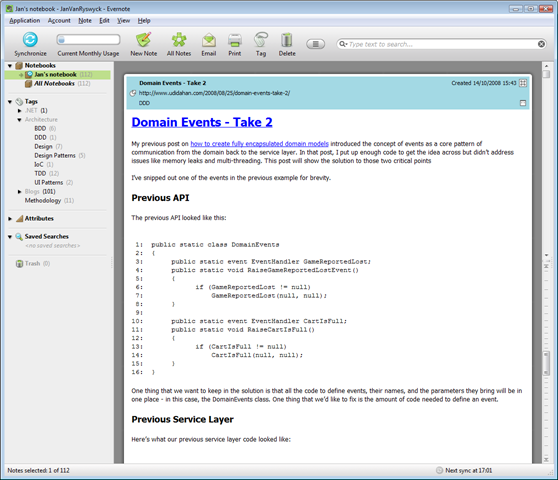This screenshot has height=480, width=558.
Task: Expand the Attributes section
Action: click(10, 218)
